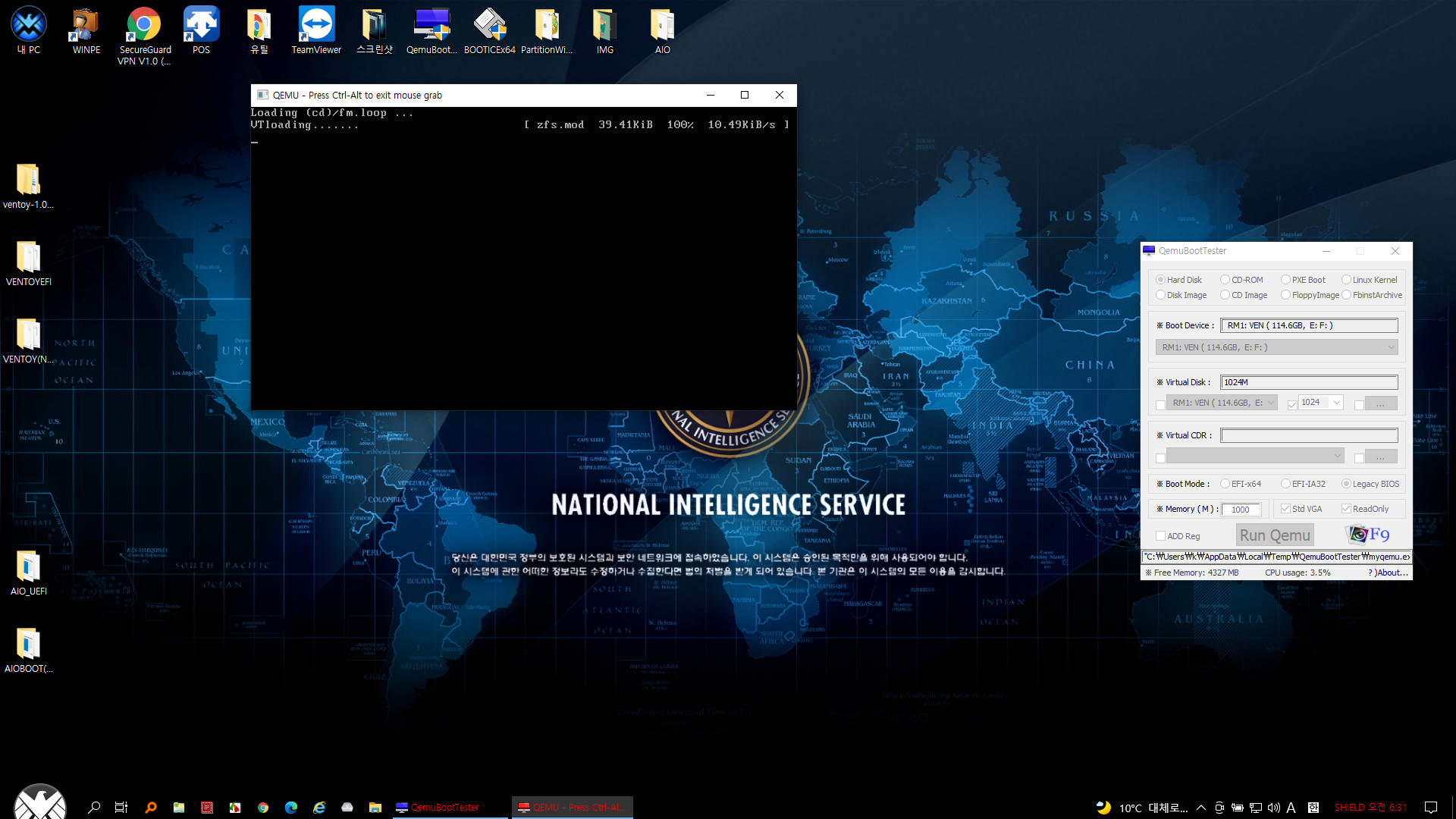
Task: Toggle checkbox beside 1024 size dropdown
Action: click(1291, 404)
